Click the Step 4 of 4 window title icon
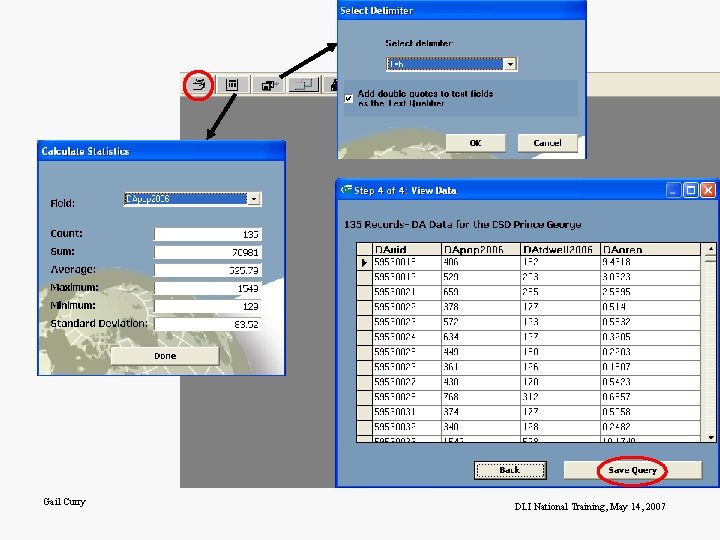The image size is (720, 540). click(x=346, y=190)
